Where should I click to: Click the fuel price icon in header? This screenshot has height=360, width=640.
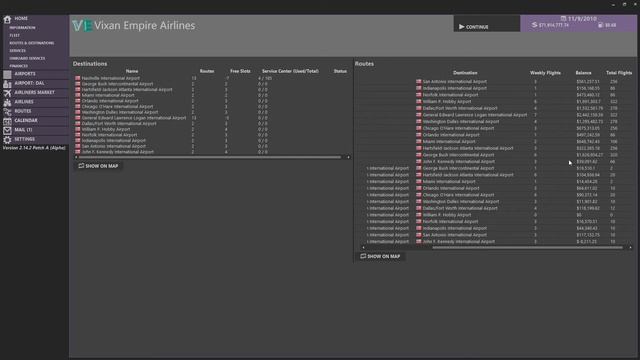[x=600, y=25]
